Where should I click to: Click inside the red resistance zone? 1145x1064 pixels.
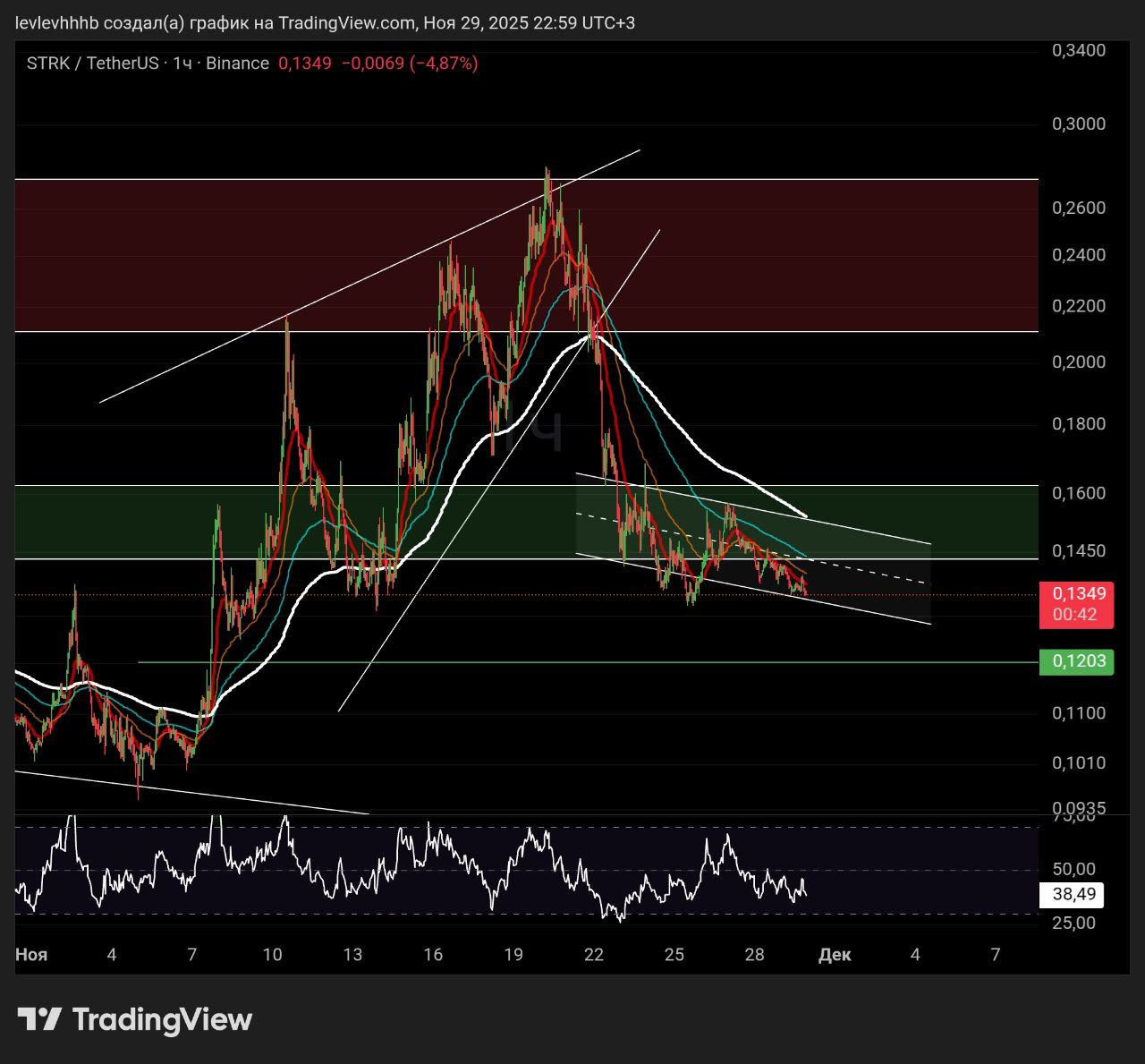268,255
